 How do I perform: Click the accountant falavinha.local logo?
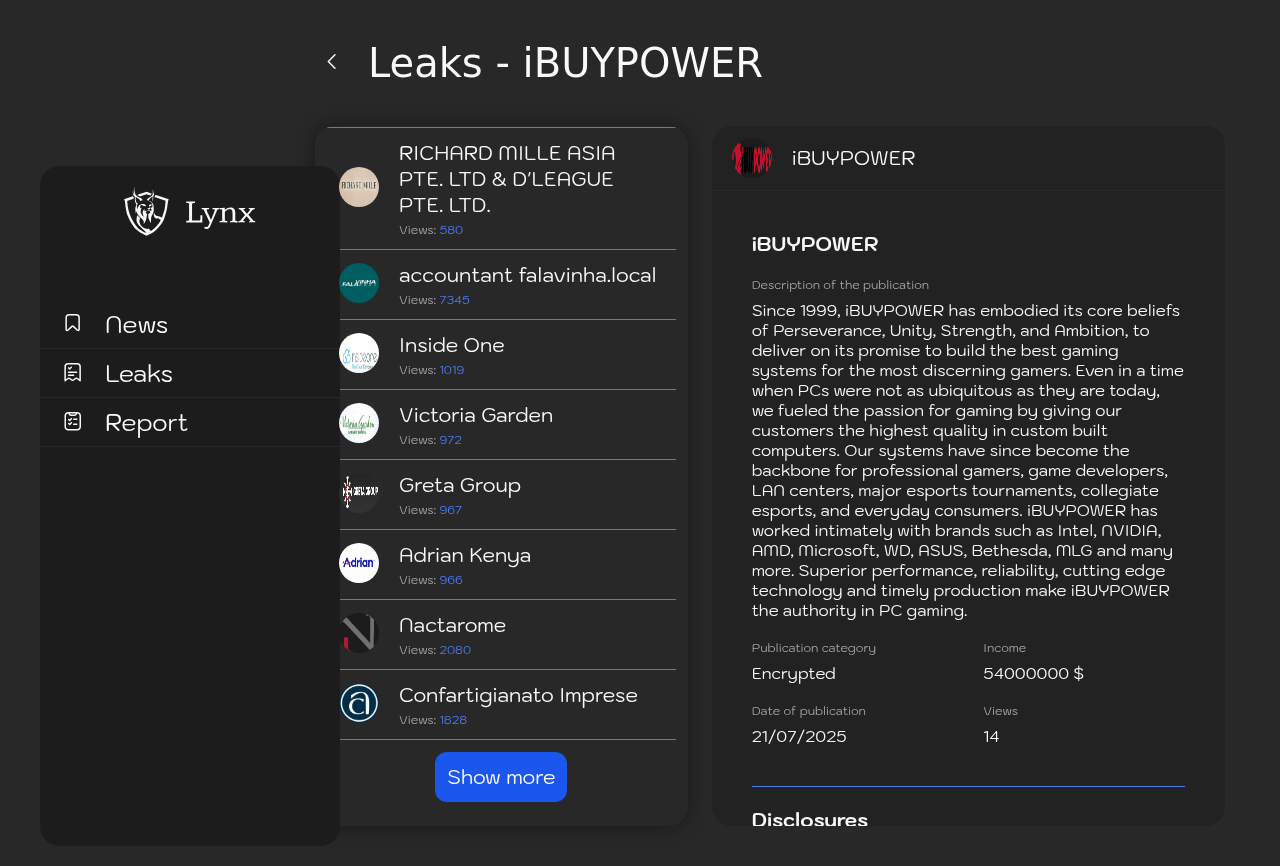coord(359,283)
